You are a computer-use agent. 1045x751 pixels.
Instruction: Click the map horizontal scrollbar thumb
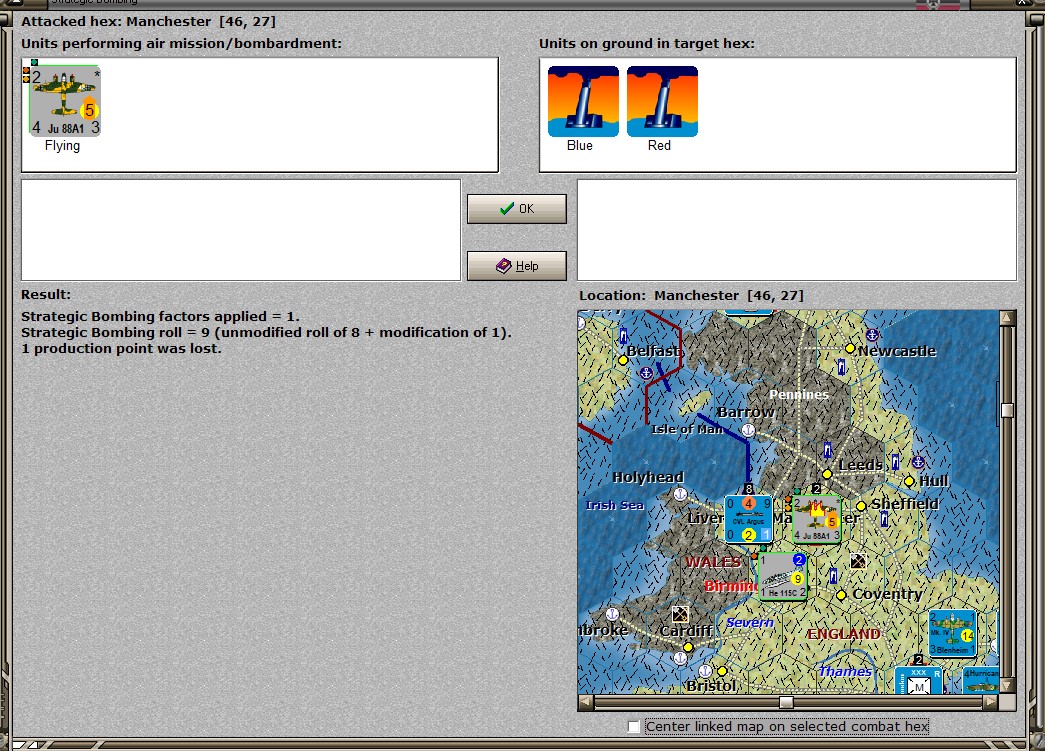click(786, 702)
